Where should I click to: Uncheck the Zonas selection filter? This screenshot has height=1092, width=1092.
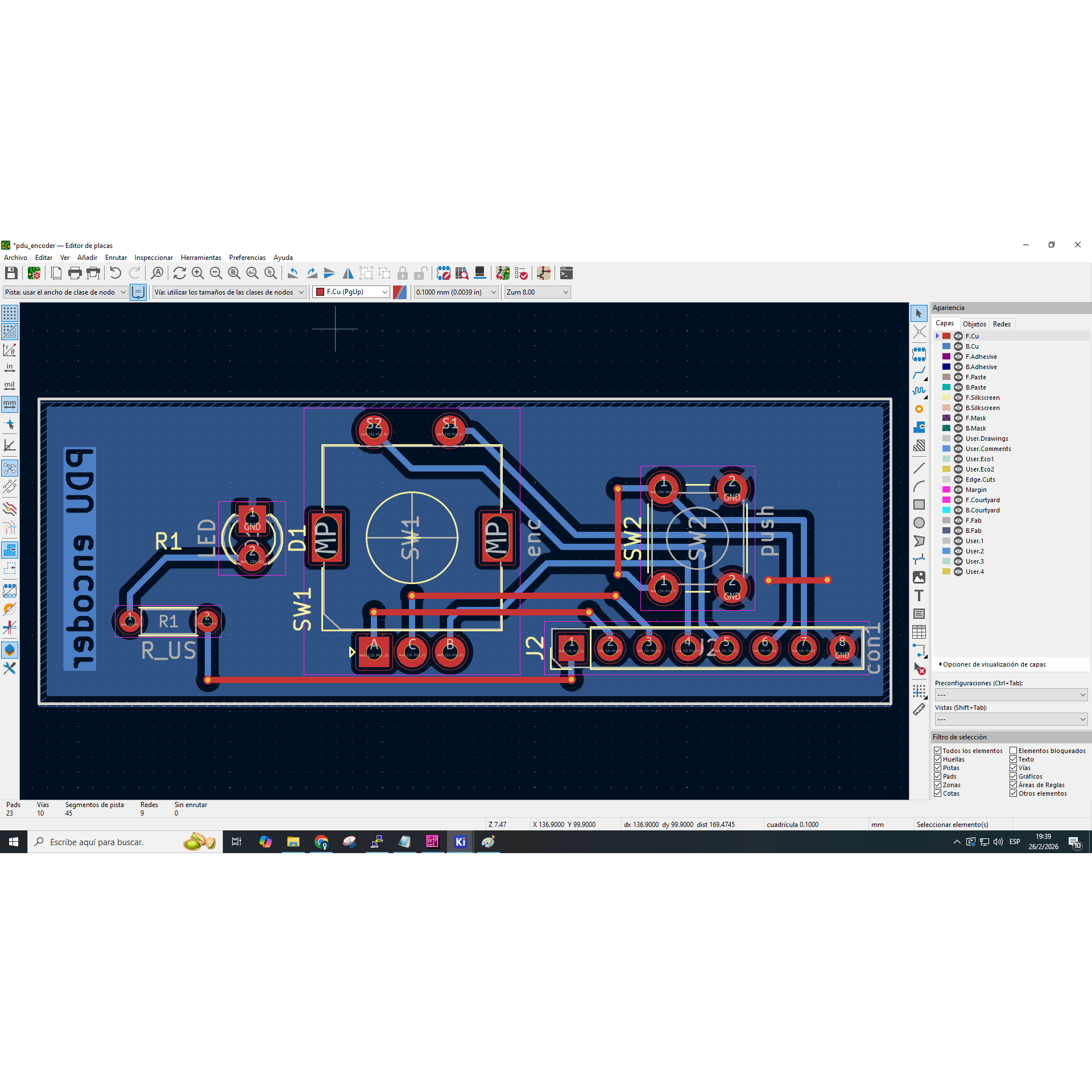click(x=938, y=785)
